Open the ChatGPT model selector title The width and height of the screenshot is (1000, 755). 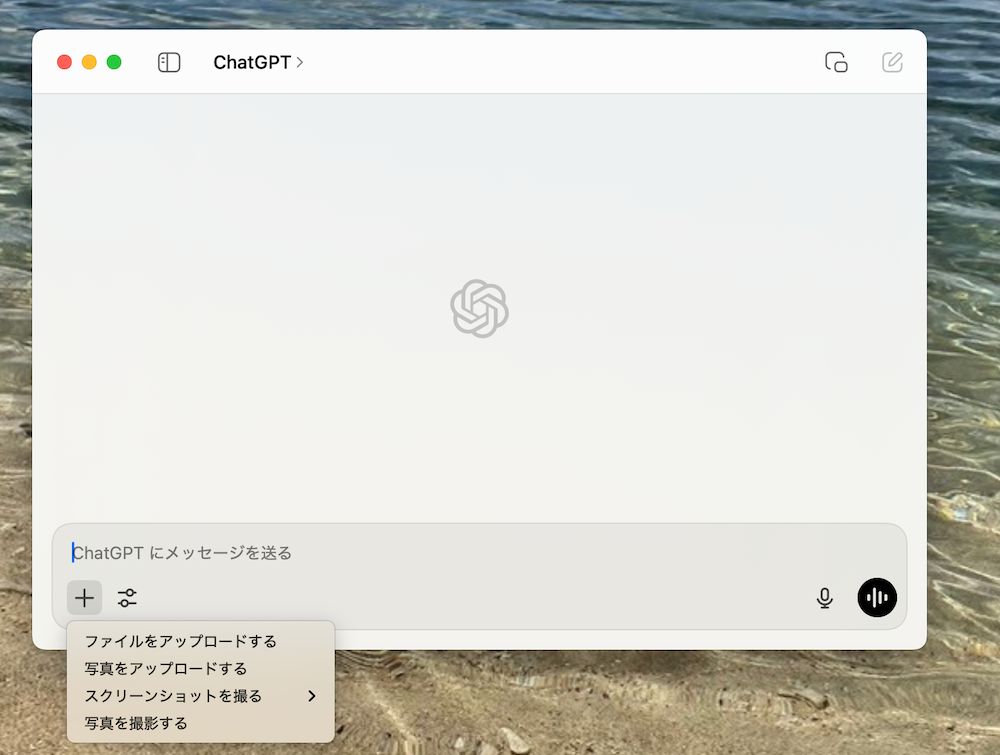click(x=252, y=62)
